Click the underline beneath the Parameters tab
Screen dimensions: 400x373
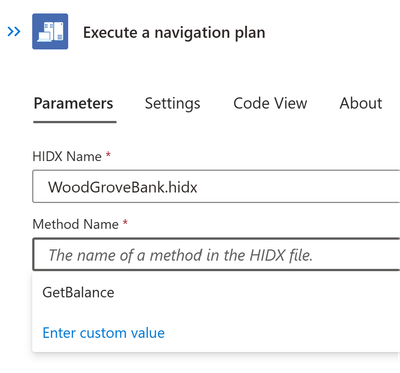(x=75, y=122)
